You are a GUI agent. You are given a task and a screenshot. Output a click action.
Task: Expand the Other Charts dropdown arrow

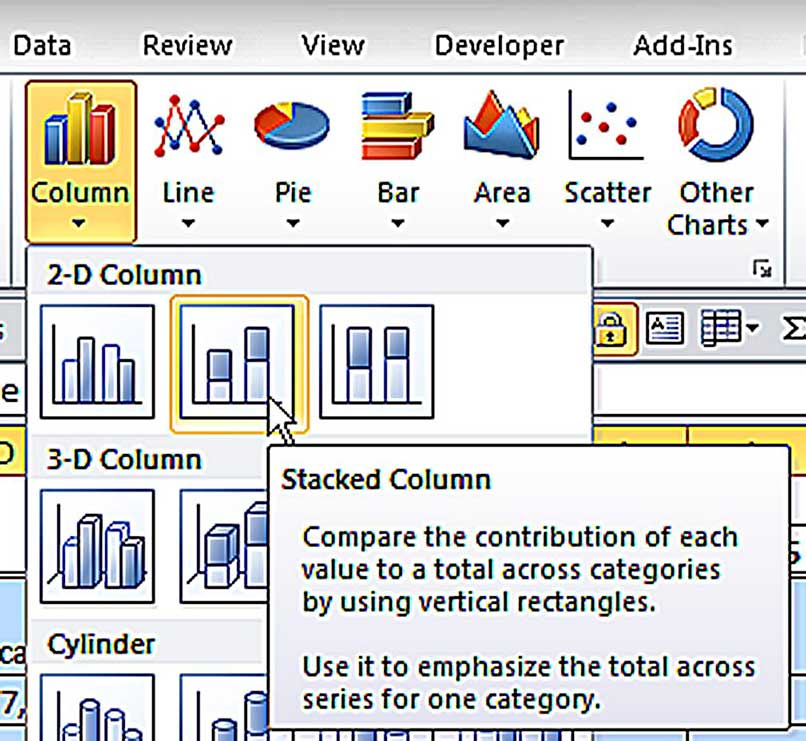[763, 224]
